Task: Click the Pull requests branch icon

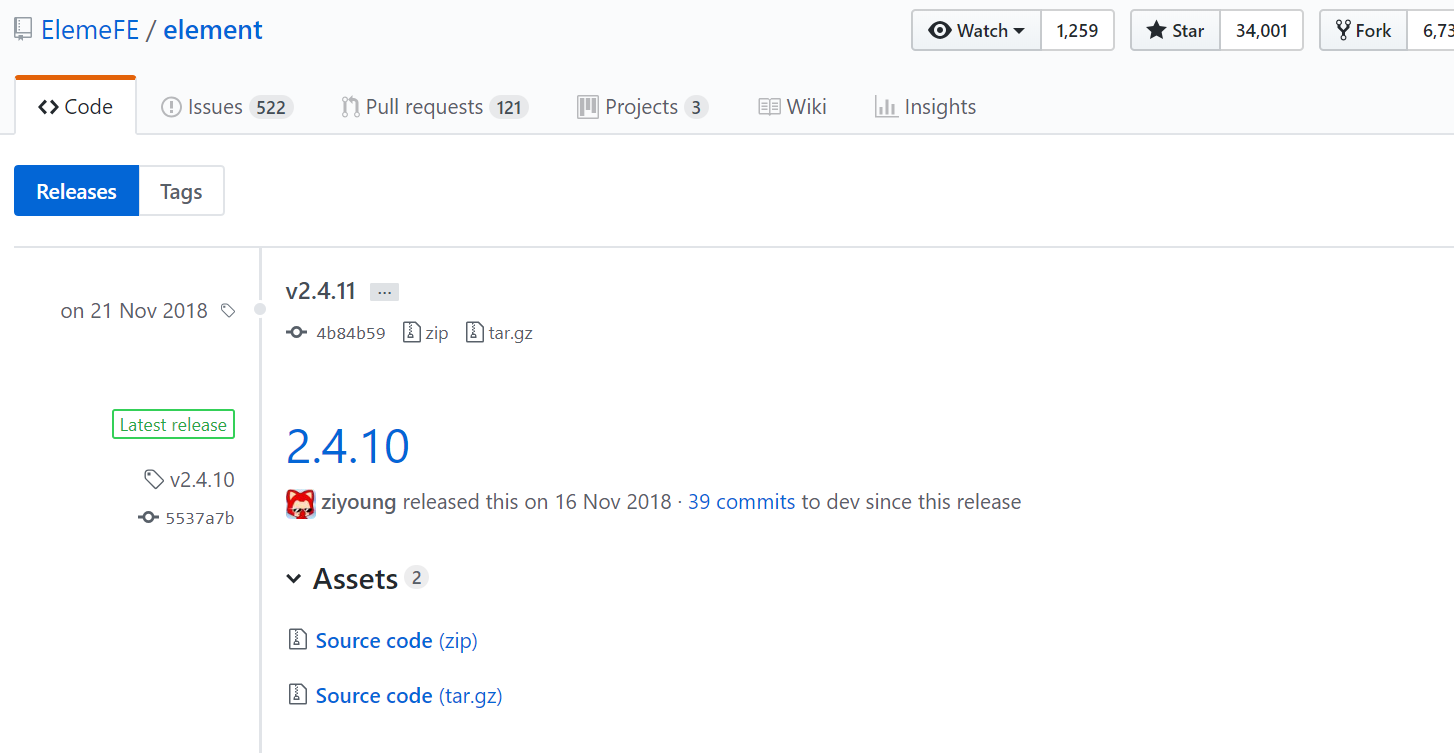Action: (x=350, y=106)
